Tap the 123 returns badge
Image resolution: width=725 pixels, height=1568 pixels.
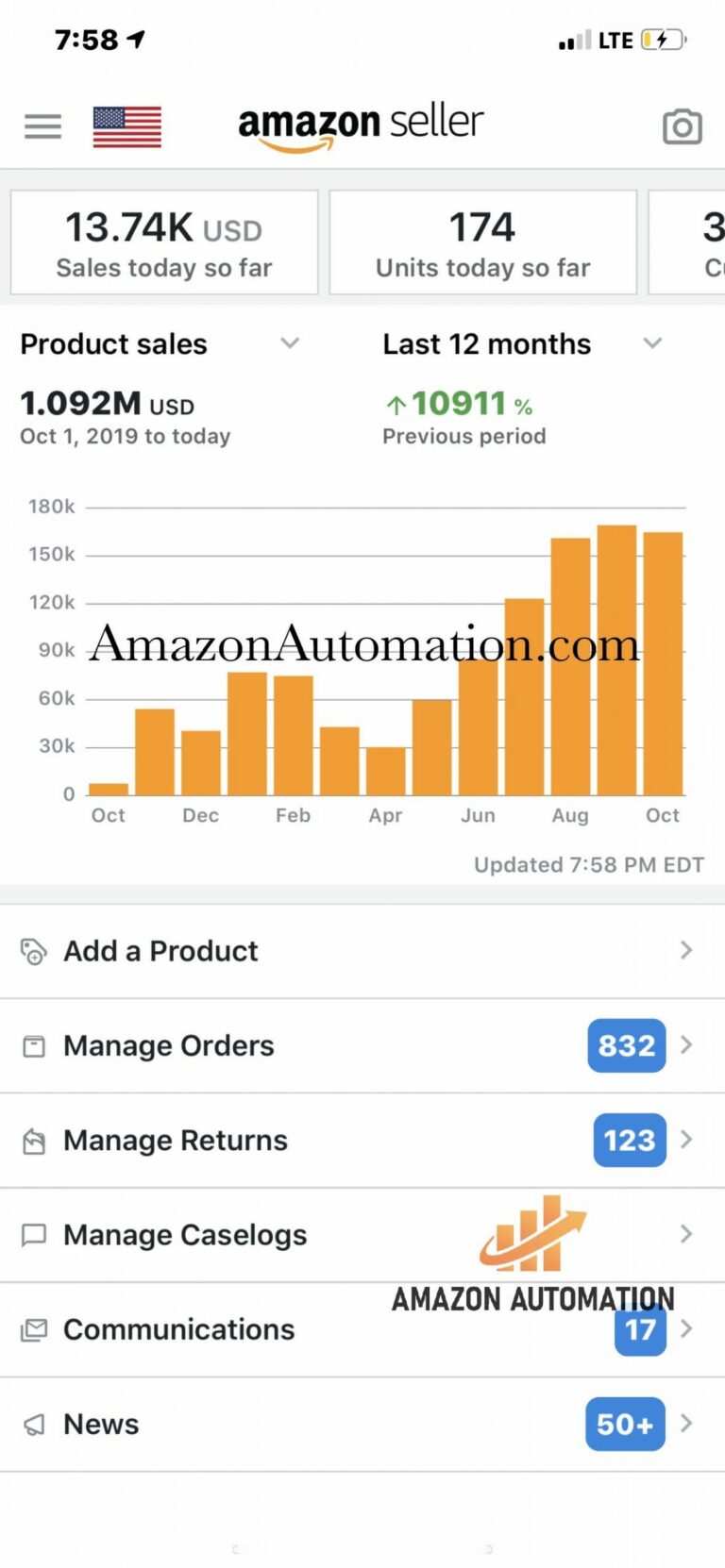click(x=629, y=1140)
